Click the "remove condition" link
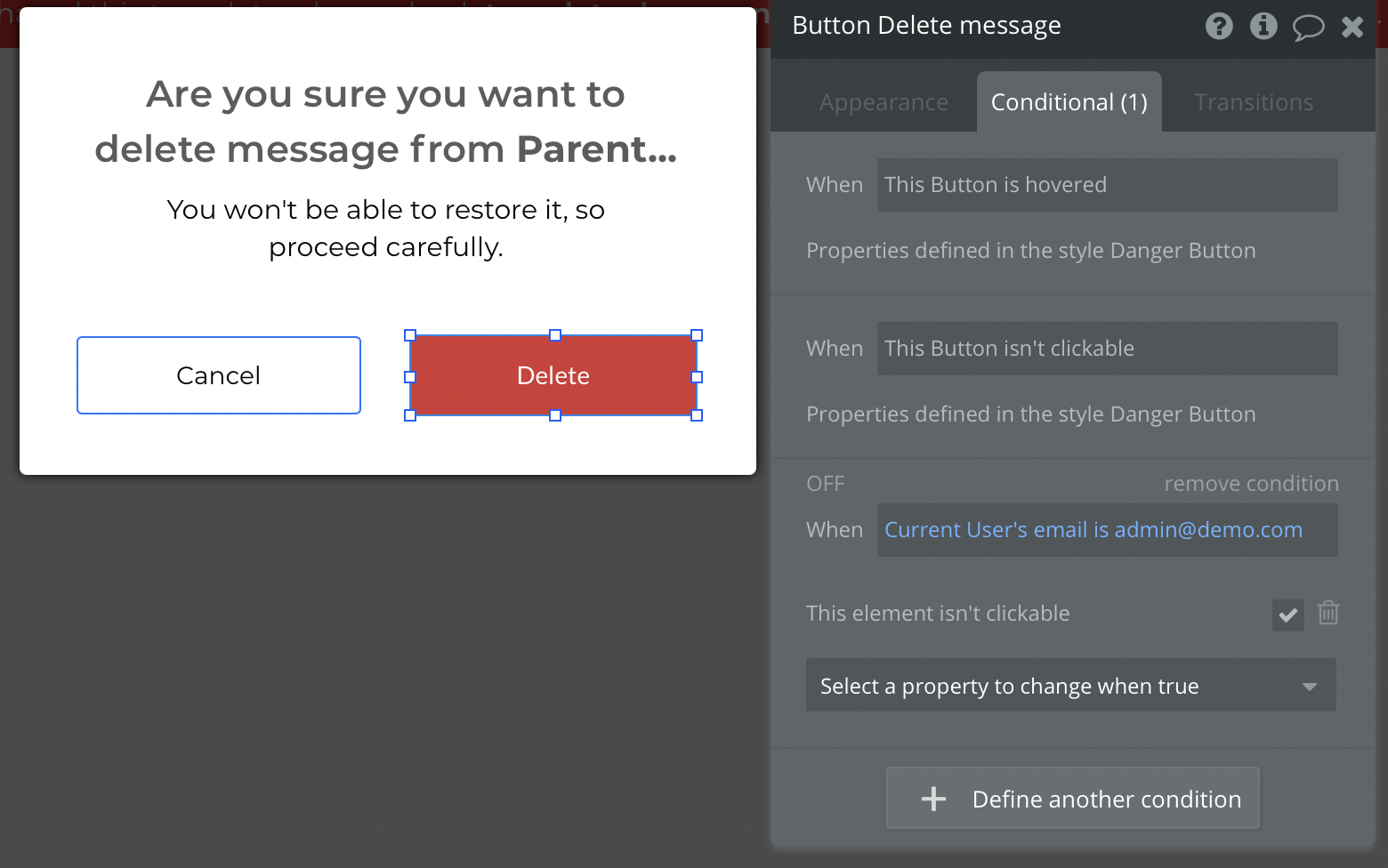 (x=1251, y=484)
